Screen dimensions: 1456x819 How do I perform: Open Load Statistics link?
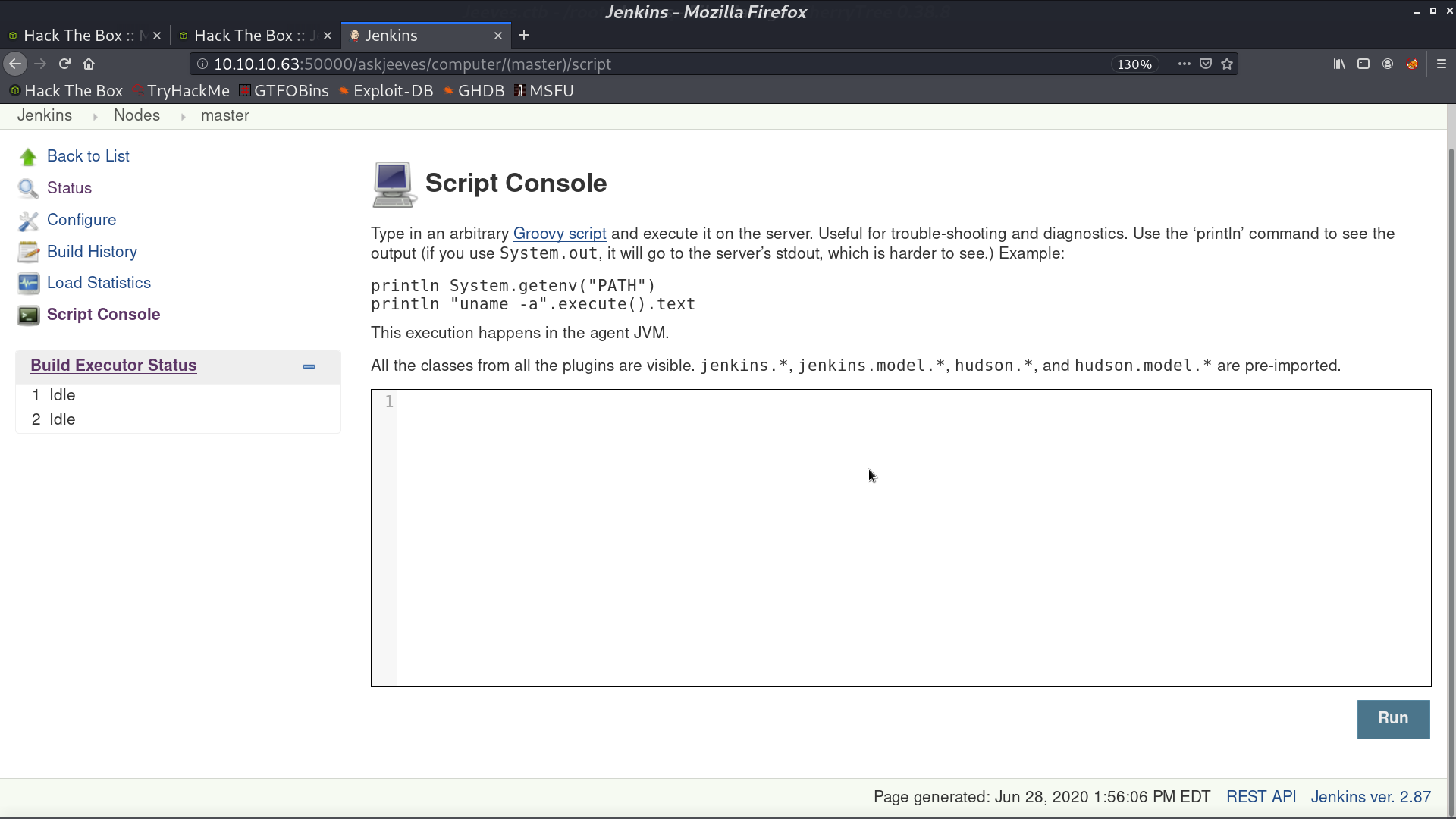tap(99, 283)
